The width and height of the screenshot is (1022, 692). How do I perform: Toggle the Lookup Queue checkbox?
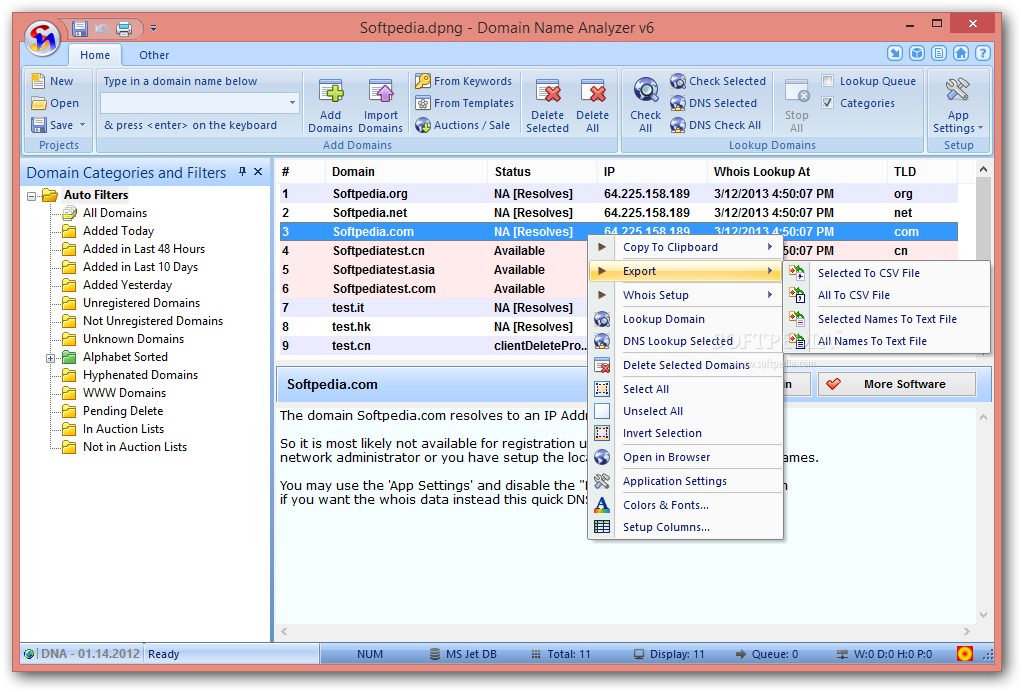click(828, 81)
